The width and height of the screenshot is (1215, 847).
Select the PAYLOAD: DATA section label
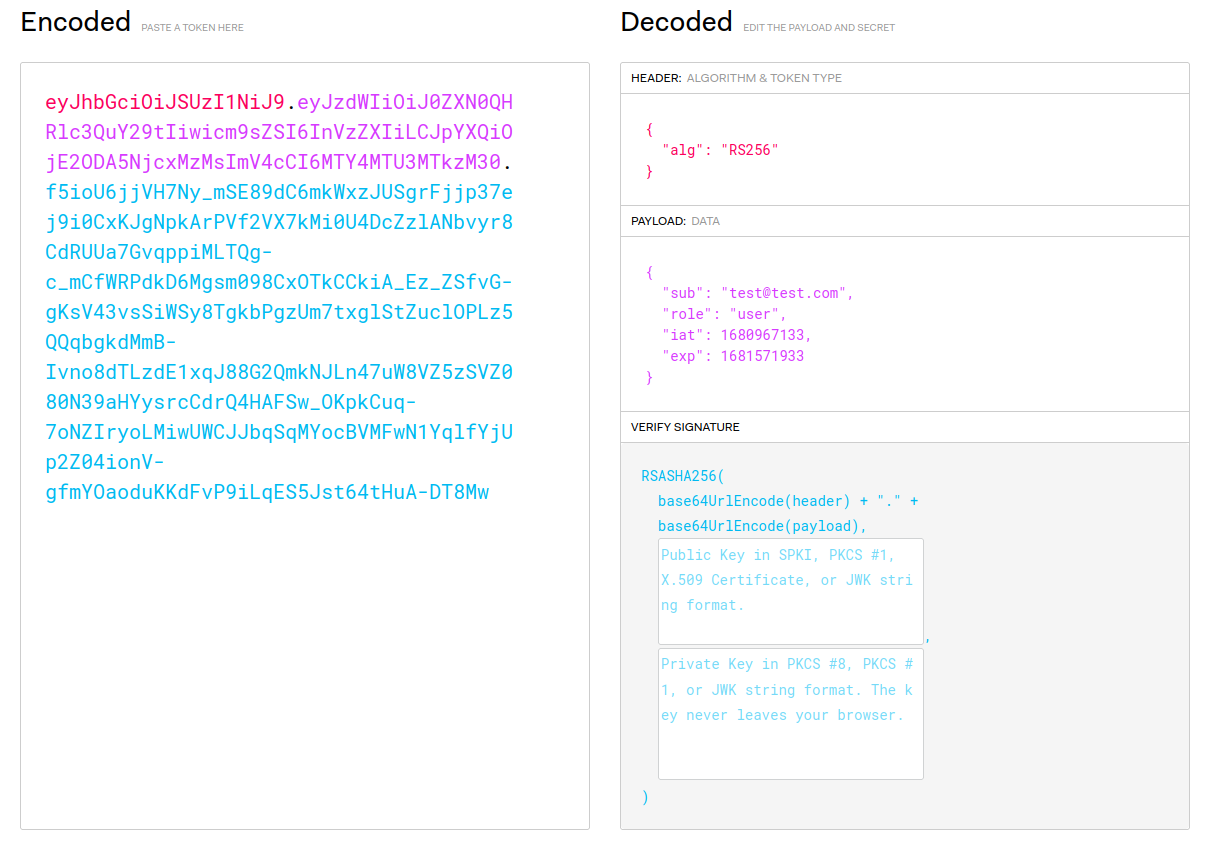(675, 221)
